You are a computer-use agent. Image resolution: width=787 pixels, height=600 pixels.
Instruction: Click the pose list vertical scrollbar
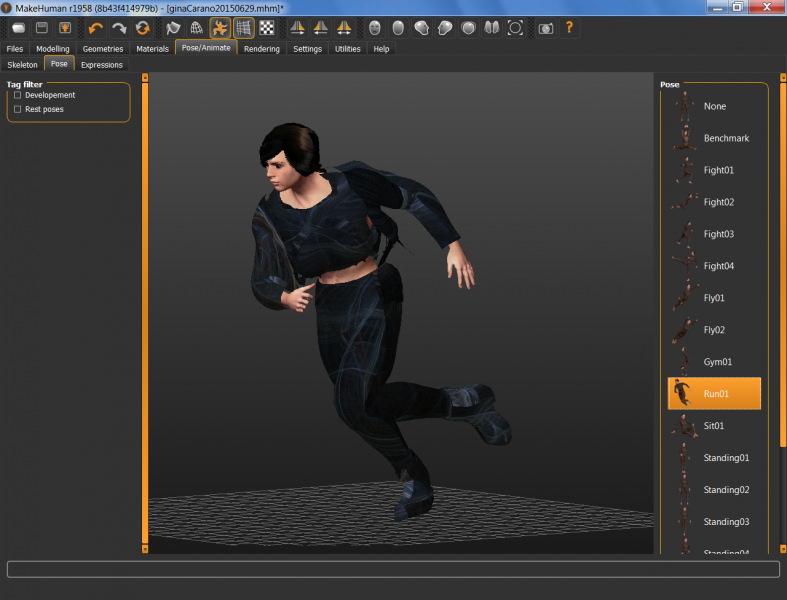coord(782,265)
